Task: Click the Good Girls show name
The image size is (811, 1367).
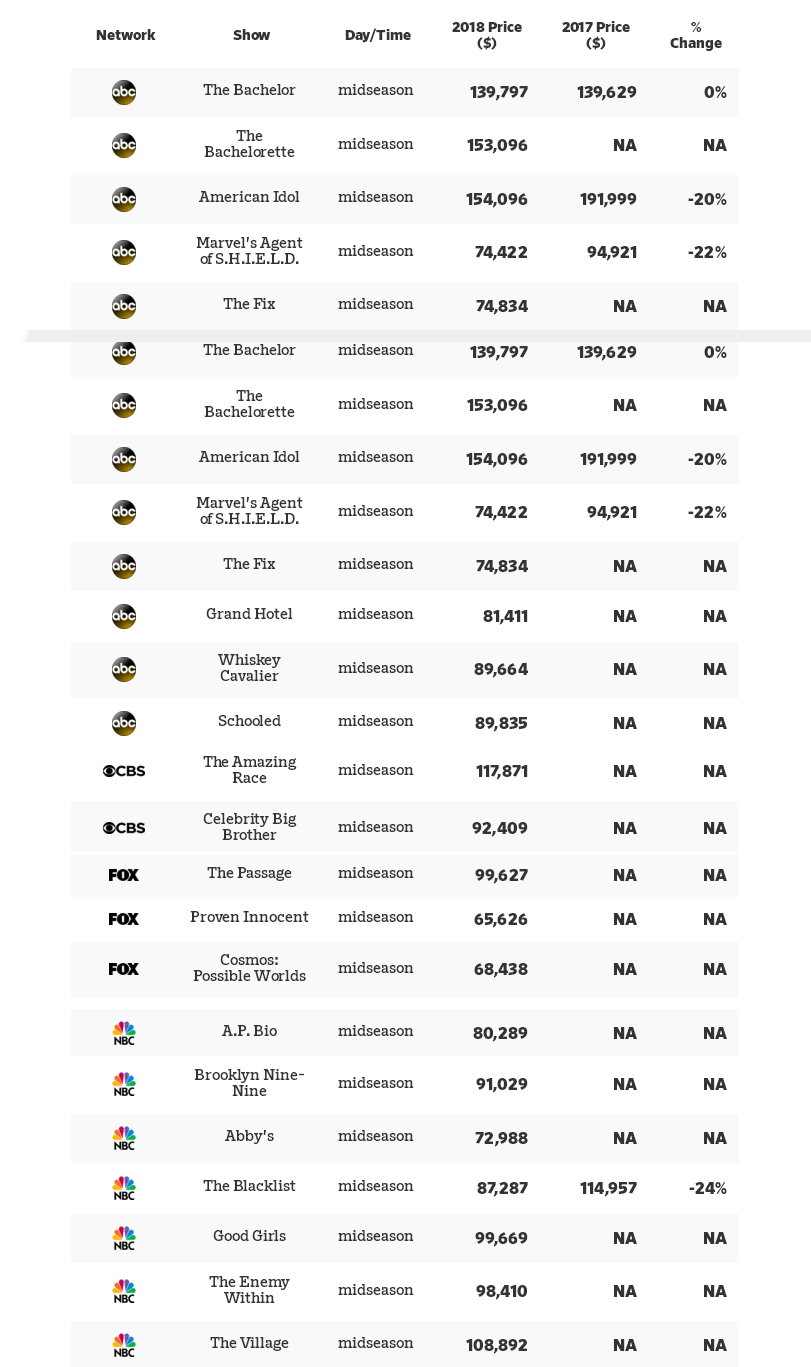Action: [249, 1236]
